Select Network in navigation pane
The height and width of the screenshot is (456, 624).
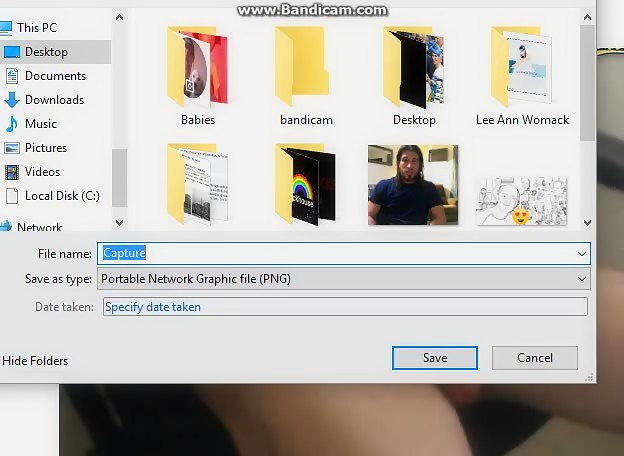coord(39,226)
